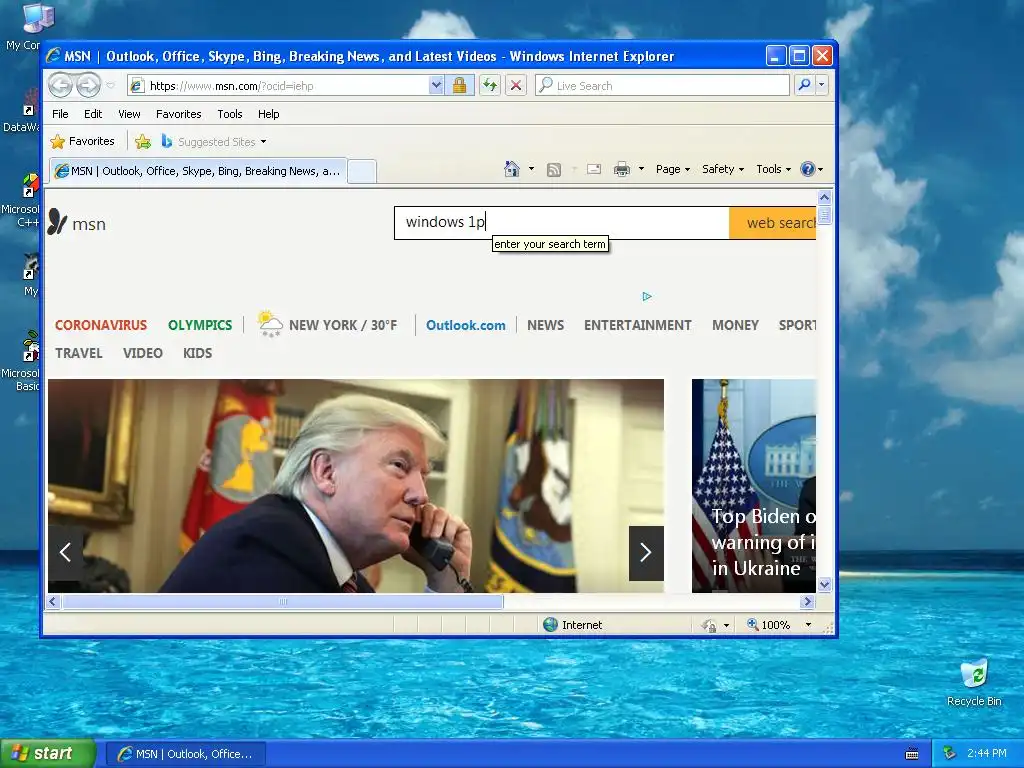Click the Internet zone globe in status bar
The height and width of the screenshot is (768, 1024).
pos(551,625)
